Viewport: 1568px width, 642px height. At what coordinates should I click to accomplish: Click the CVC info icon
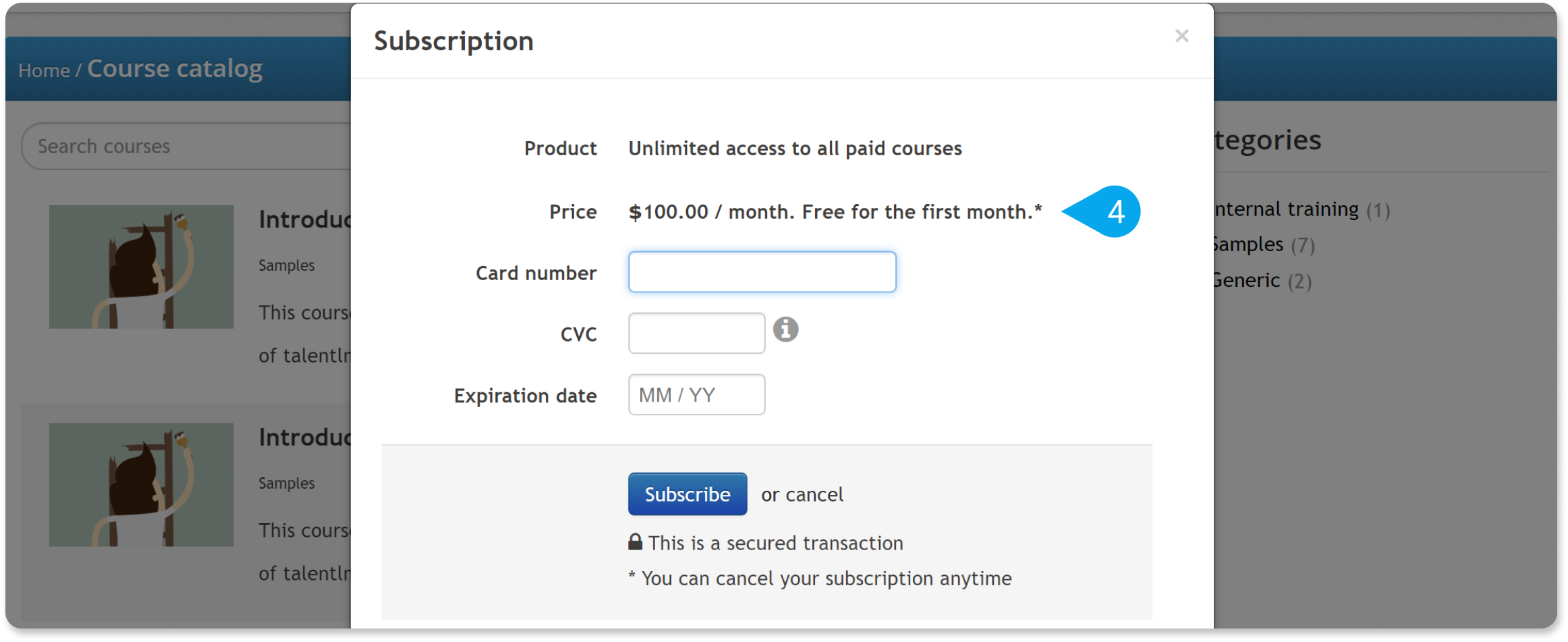(785, 329)
